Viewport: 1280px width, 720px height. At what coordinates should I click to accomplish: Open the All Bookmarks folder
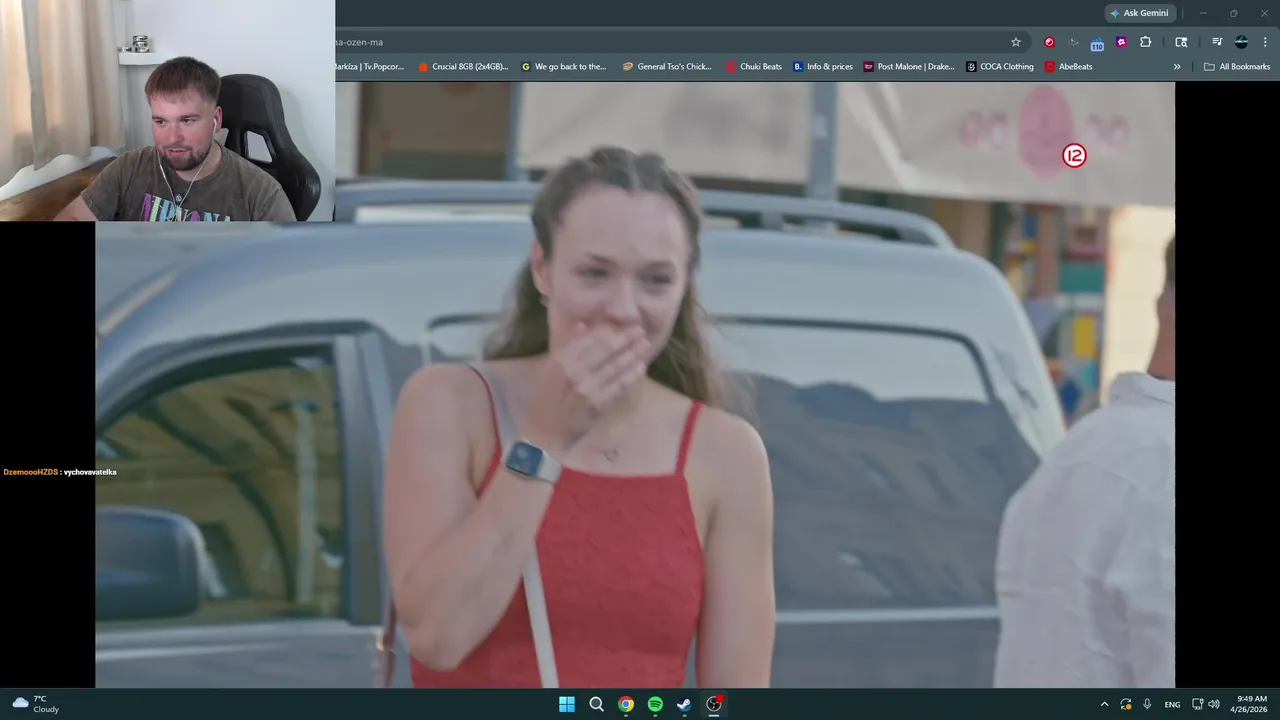click(1237, 66)
